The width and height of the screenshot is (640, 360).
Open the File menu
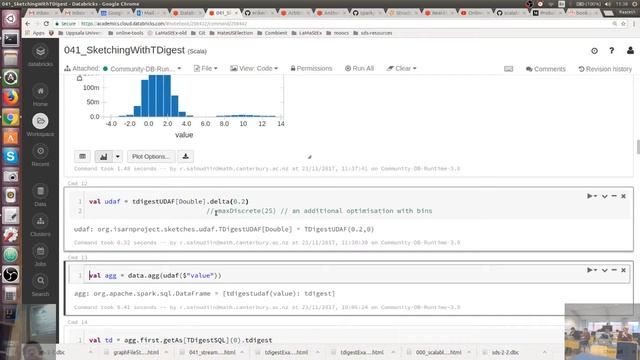click(x=205, y=69)
